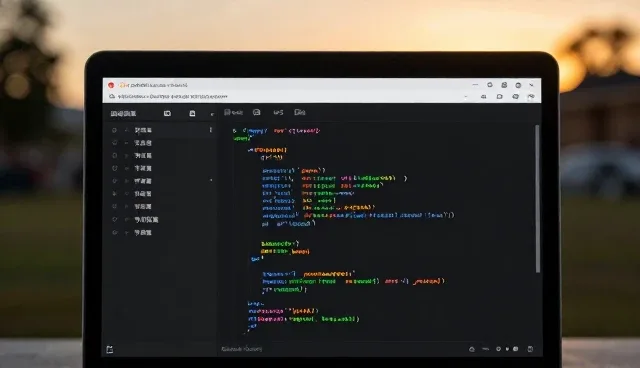This screenshot has height=368, width=640.
Task: Open the small arrow dropdown in the sidebar header
Action: pyautogui.click(x=212, y=114)
